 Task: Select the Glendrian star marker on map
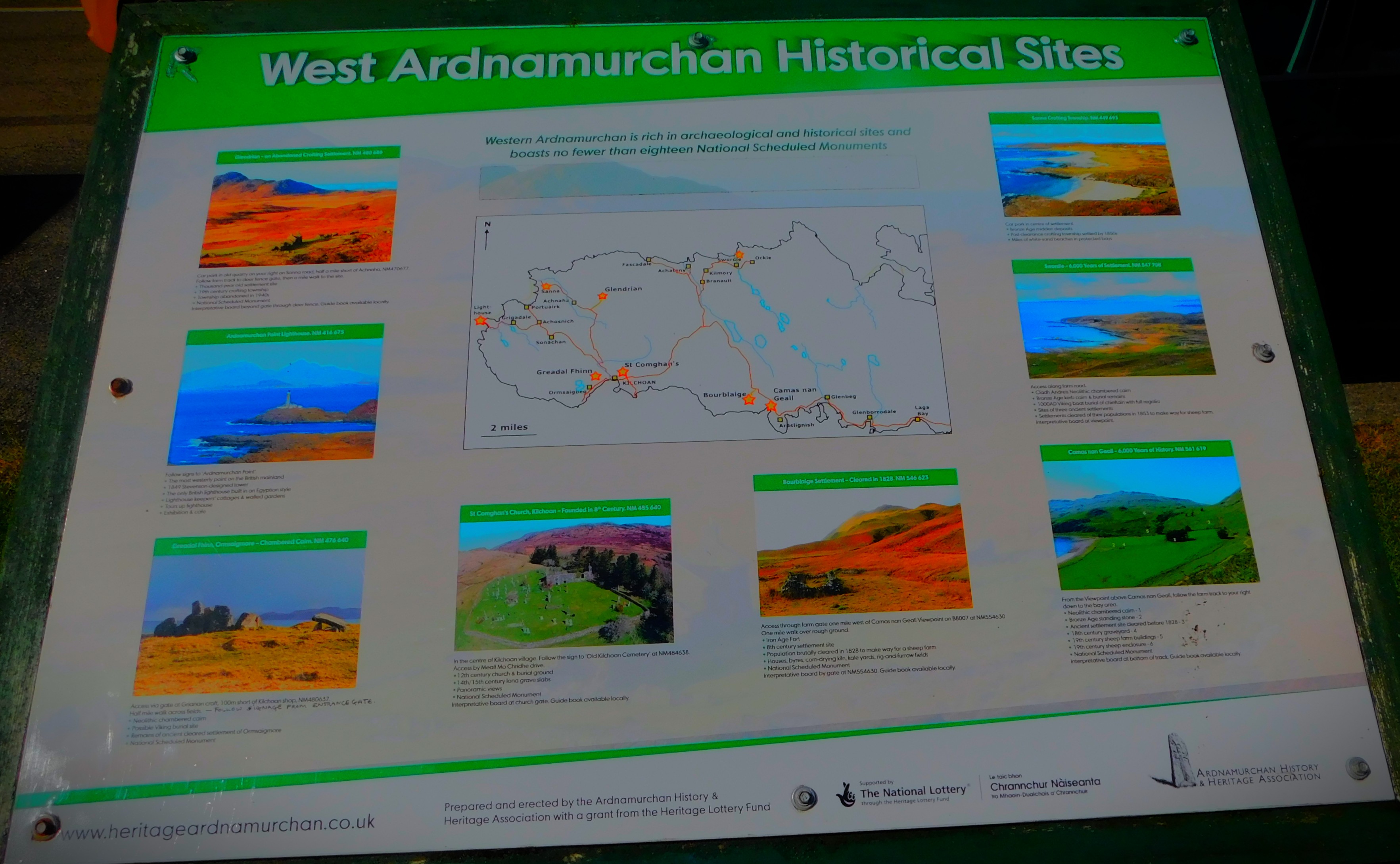tap(602, 296)
